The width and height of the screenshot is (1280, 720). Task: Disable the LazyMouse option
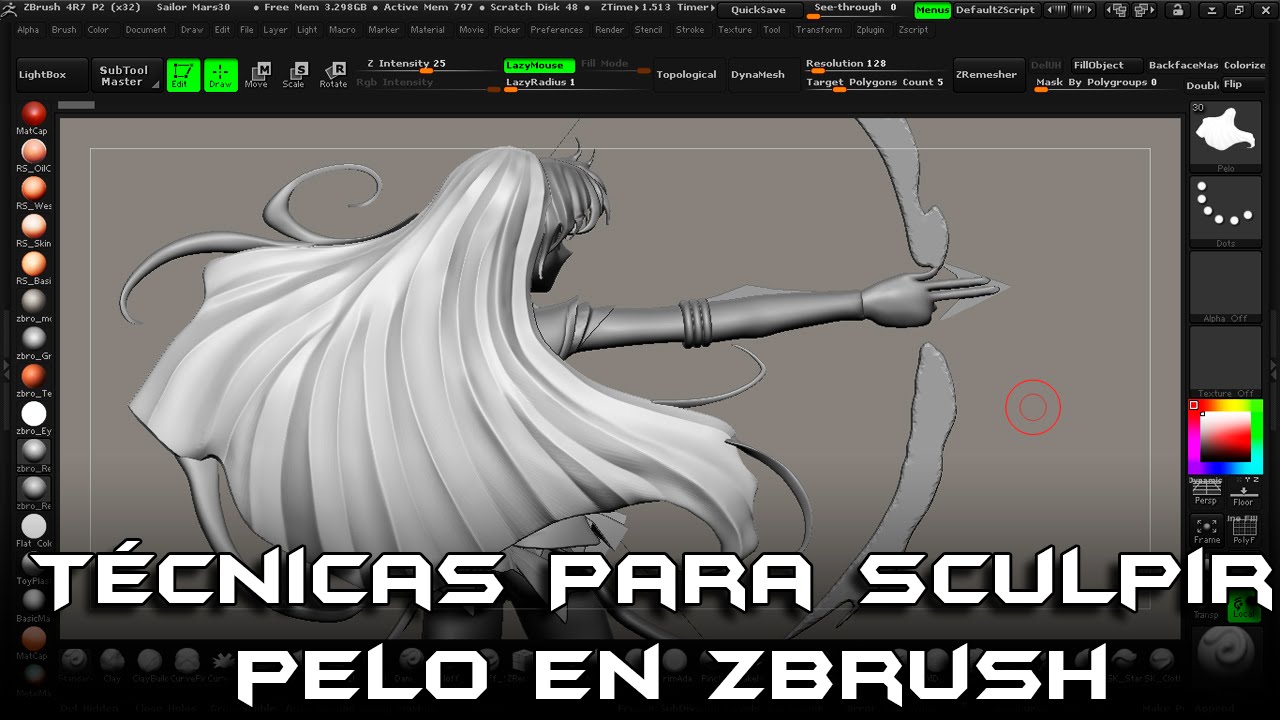pyautogui.click(x=539, y=65)
